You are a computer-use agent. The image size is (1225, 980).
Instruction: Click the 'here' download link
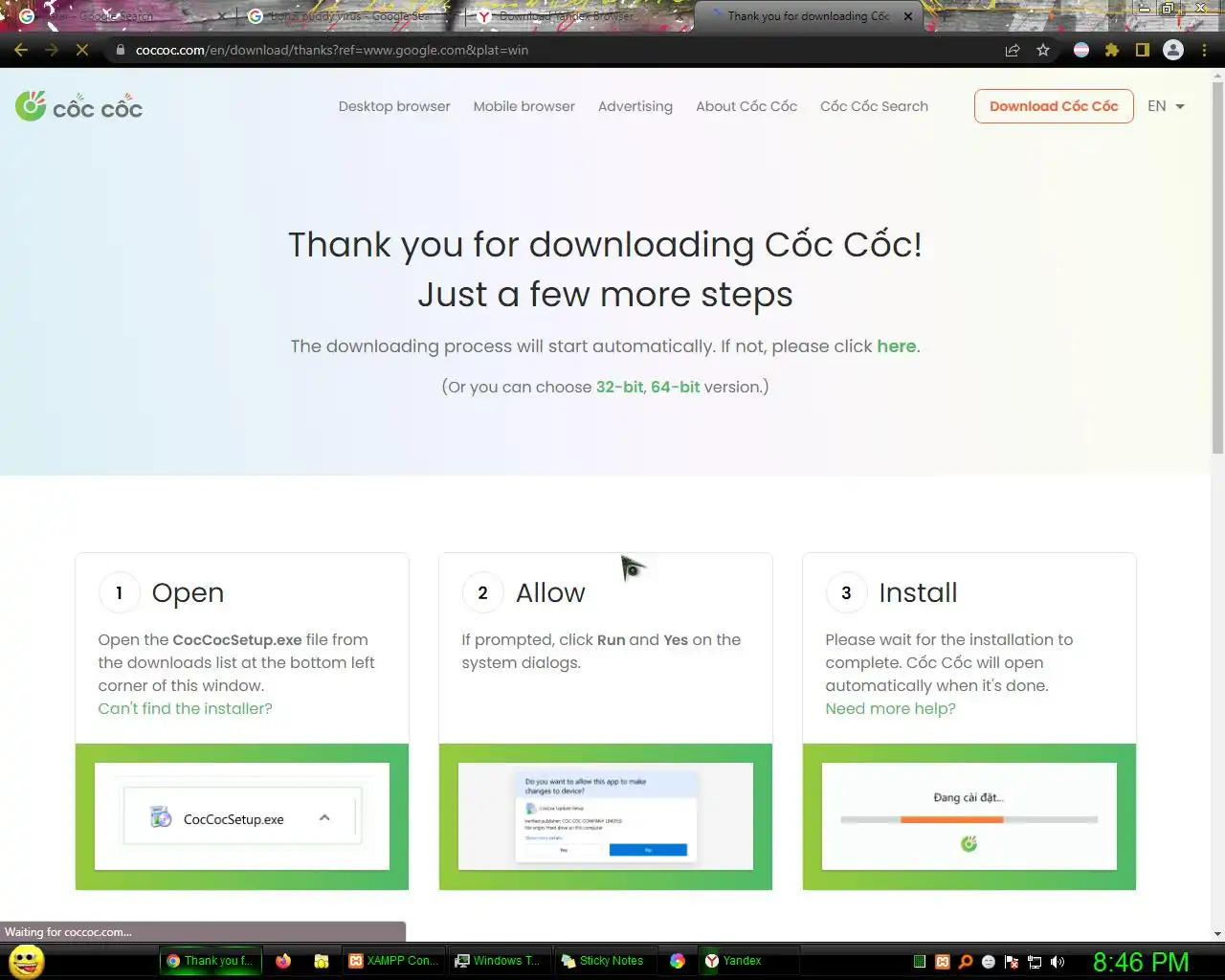point(897,346)
